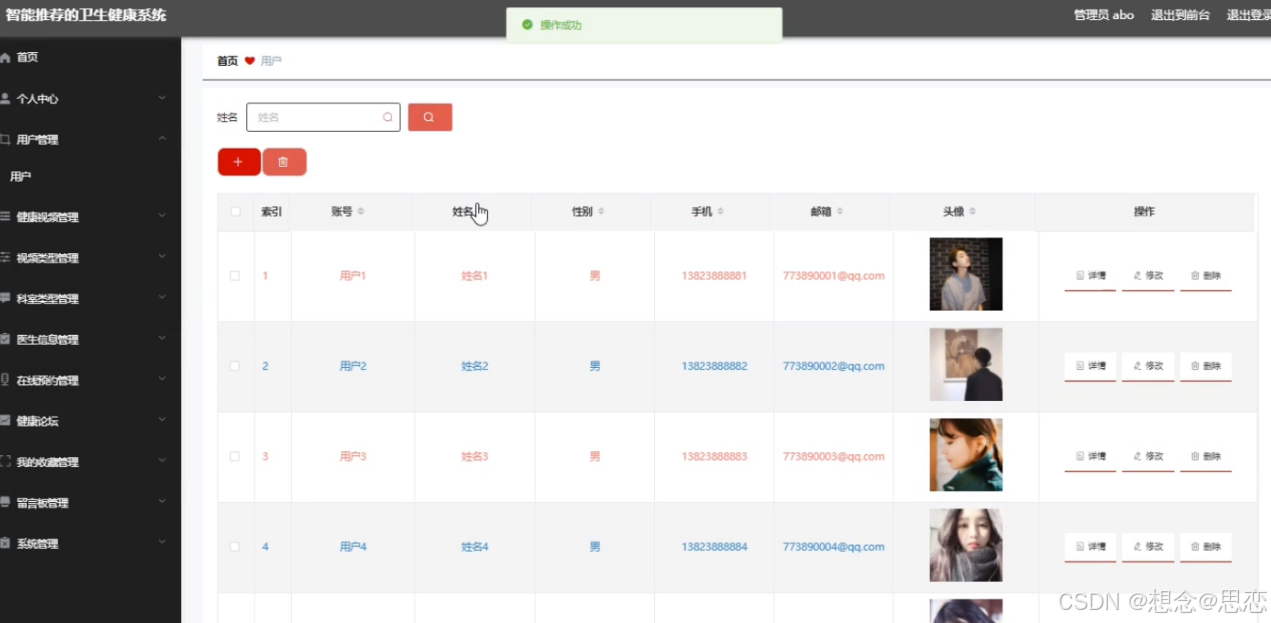
Task: Check the checkbox for 用户3 row
Action: click(235, 456)
